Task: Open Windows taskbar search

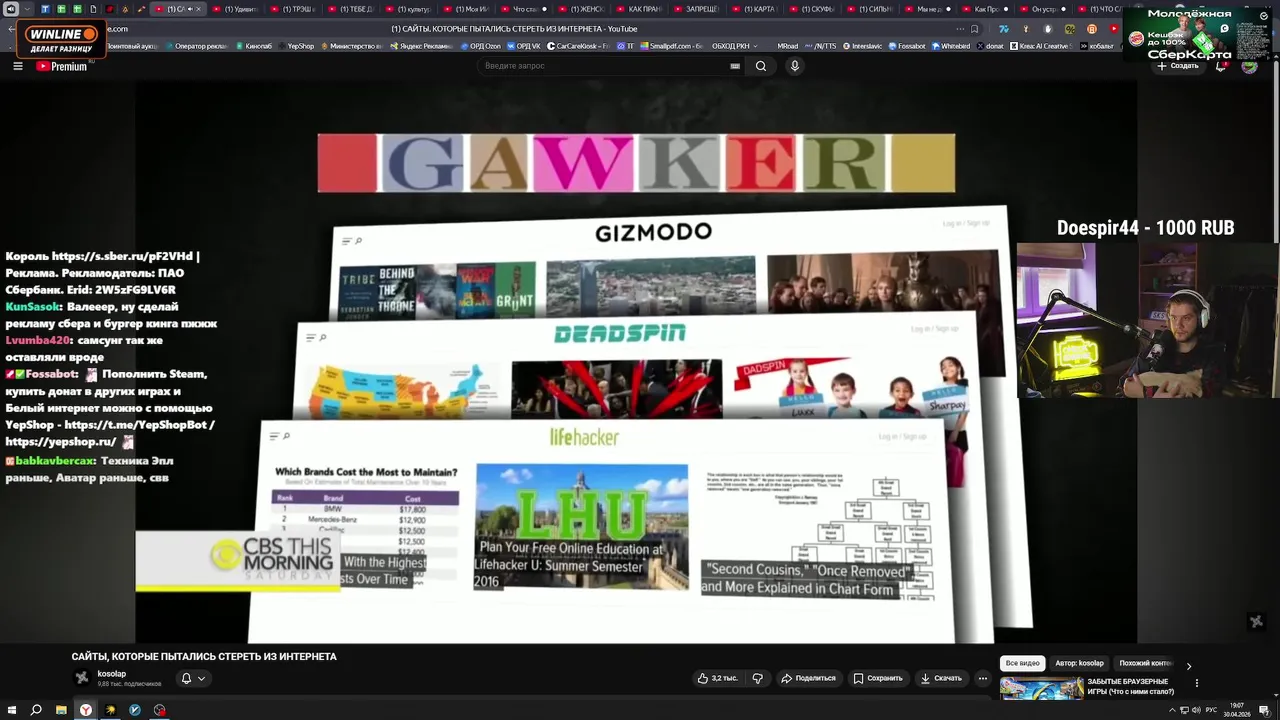Action: 36,710
